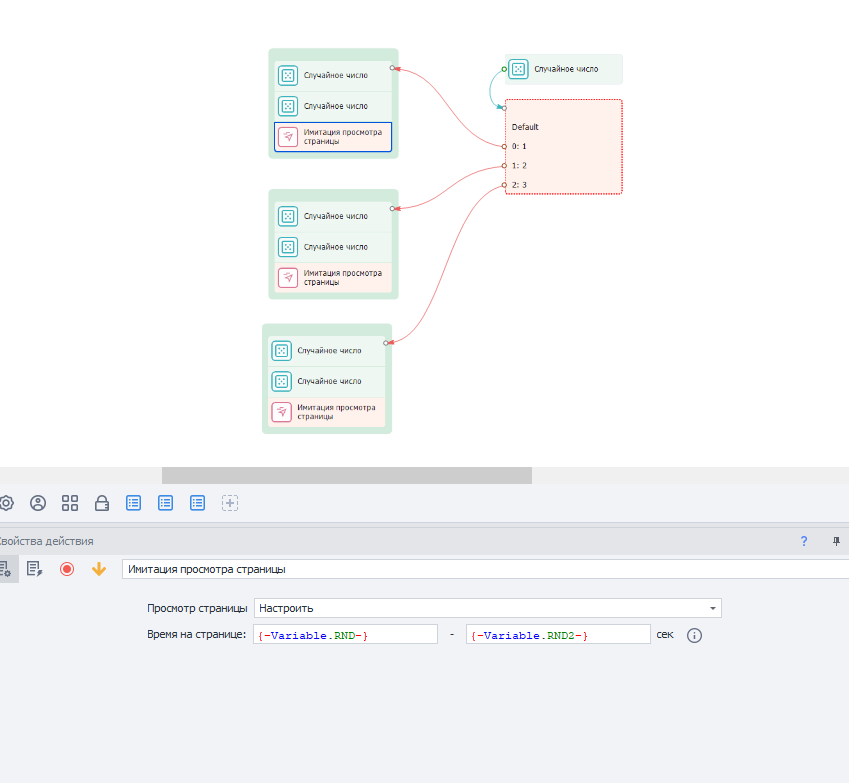This screenshot has width=849, height=783.
Task: Pin the action properties panel
Action: pyautogui.click(x=836, y=541)
